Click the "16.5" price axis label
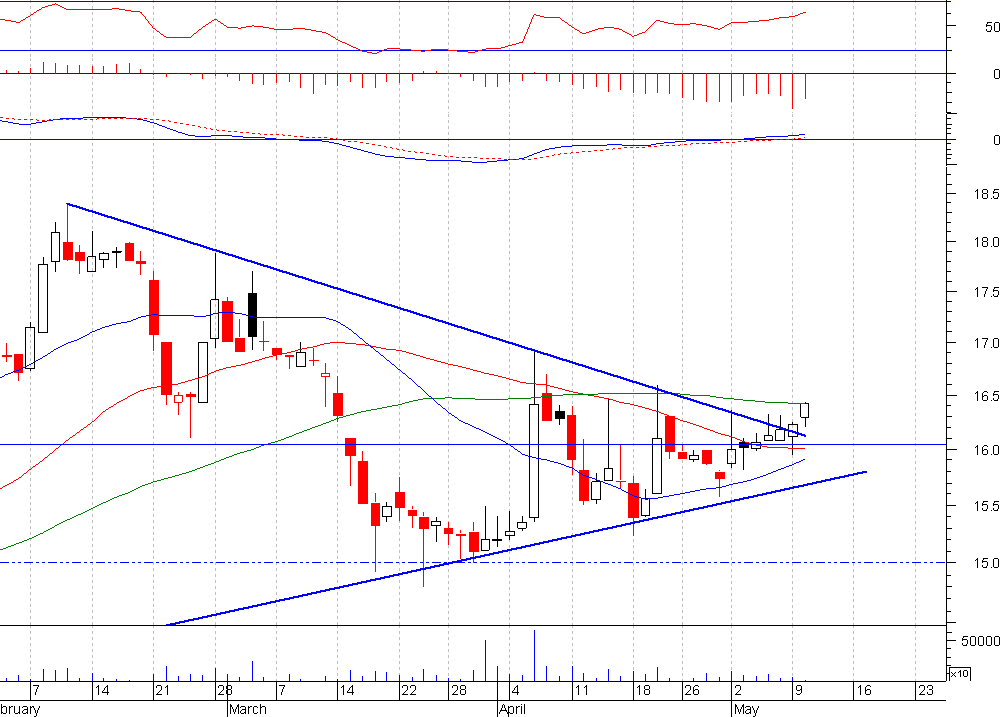 click(985, 396)
